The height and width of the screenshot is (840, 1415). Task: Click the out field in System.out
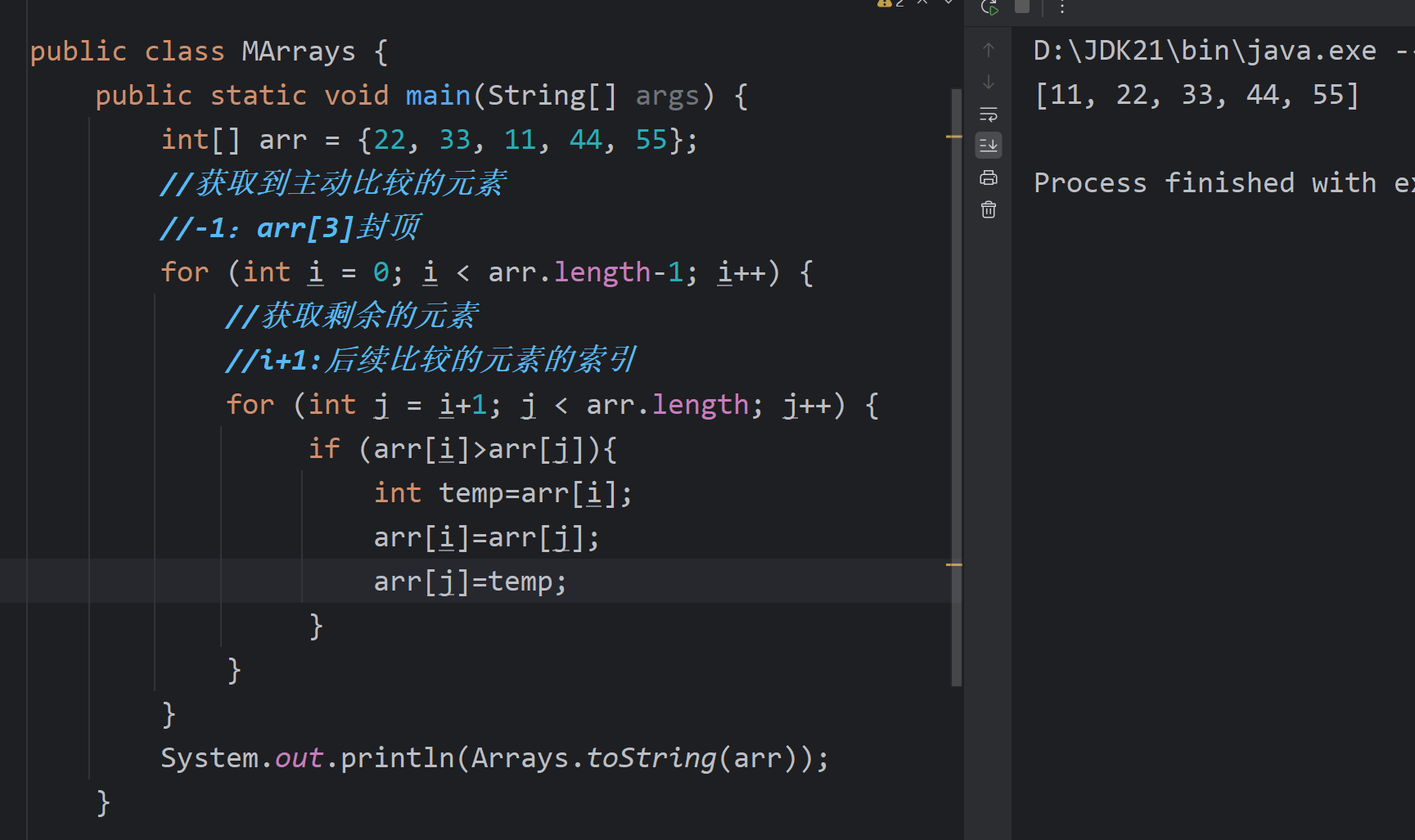[x=299, y=758]
